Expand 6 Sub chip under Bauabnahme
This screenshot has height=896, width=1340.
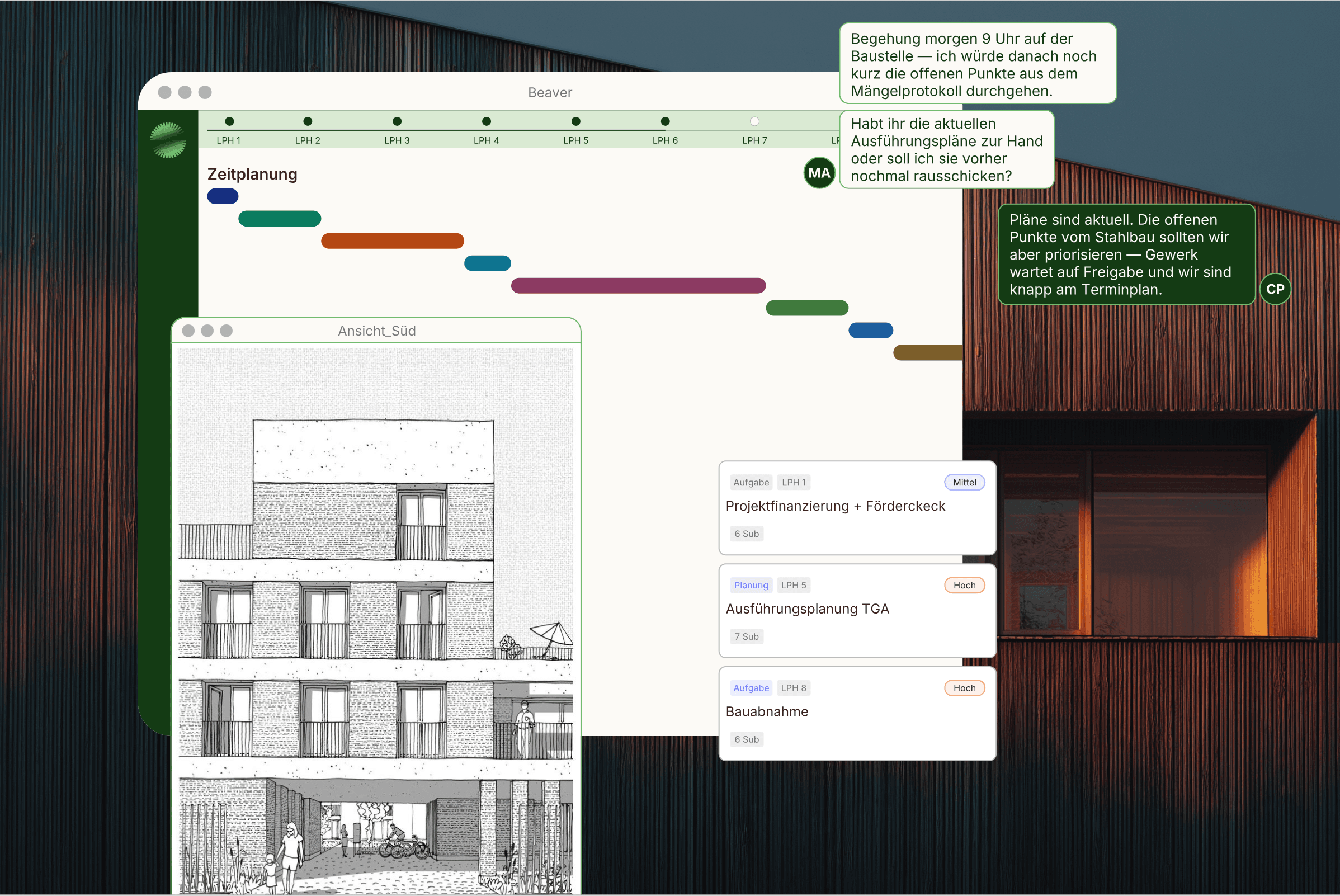tap(746, 739)
